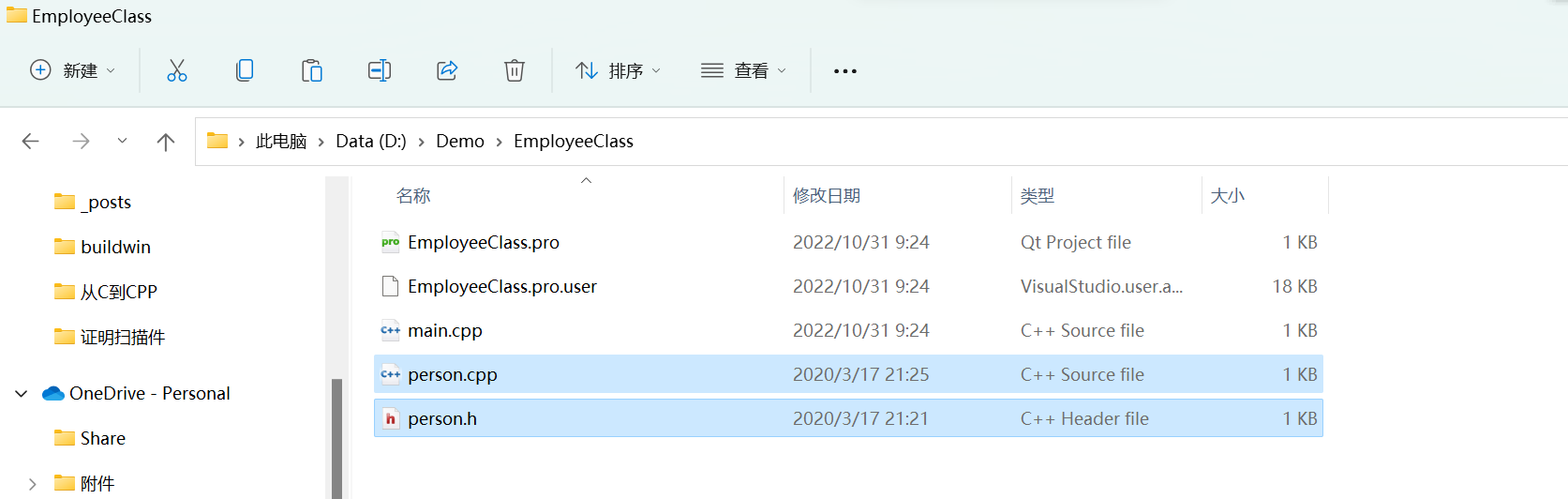
Task: Sort by 名称 column header
Action: pyautogui.click(x=413, y=196)
